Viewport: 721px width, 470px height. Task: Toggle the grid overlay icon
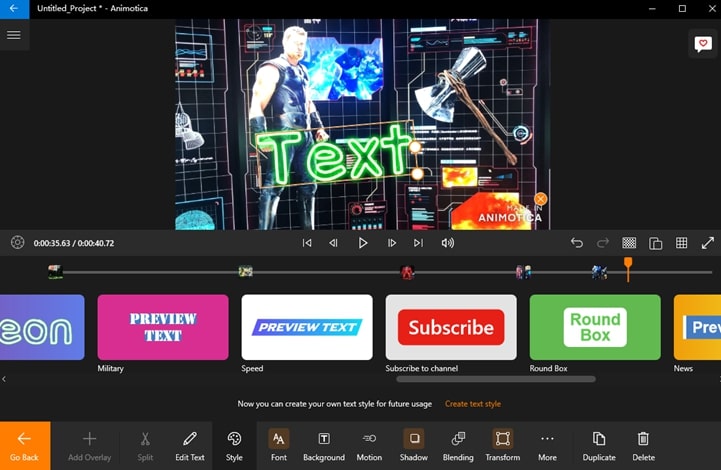[681, 242]
